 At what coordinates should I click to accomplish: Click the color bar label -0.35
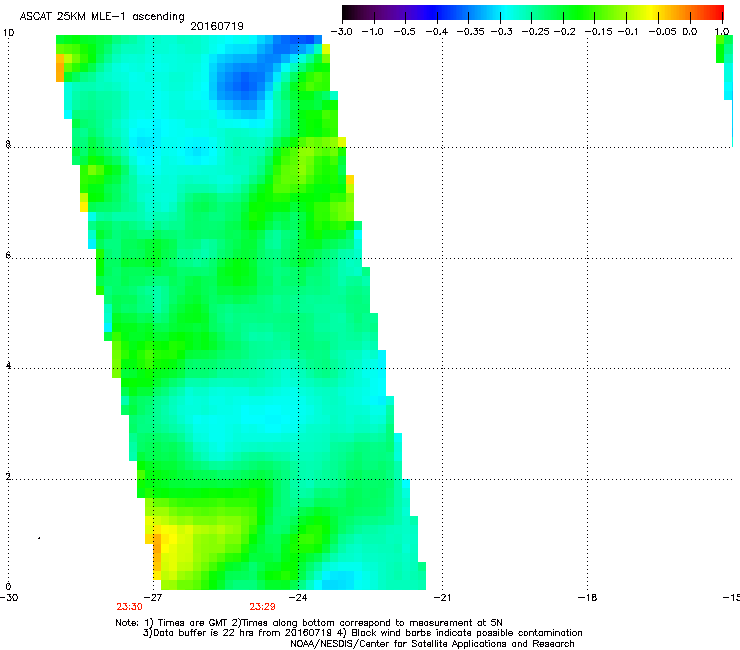point(471,32)
